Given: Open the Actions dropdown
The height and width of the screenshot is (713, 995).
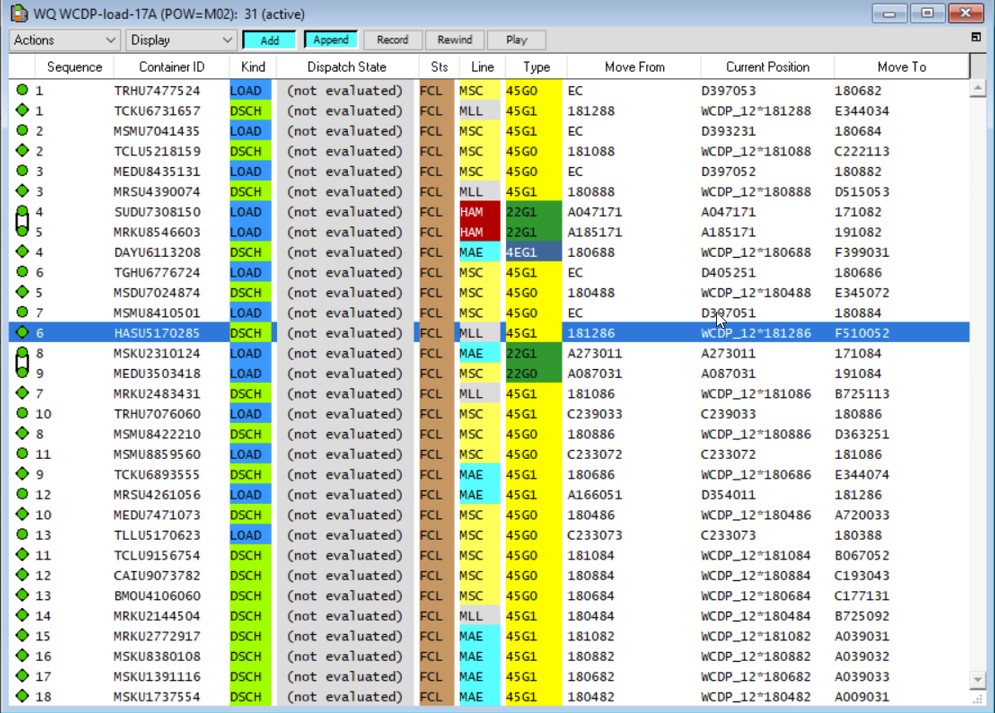Looking at the screenshot, I should pyautogui.click(x=65, y=40).
